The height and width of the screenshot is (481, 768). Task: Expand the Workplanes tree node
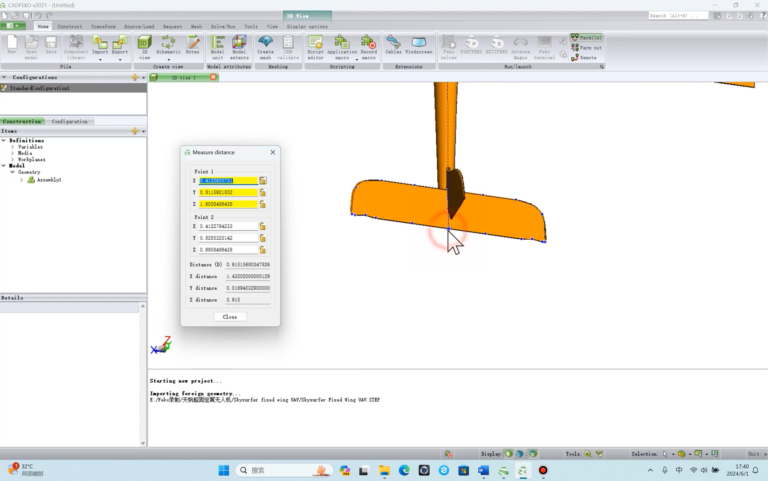click(12, 160)
